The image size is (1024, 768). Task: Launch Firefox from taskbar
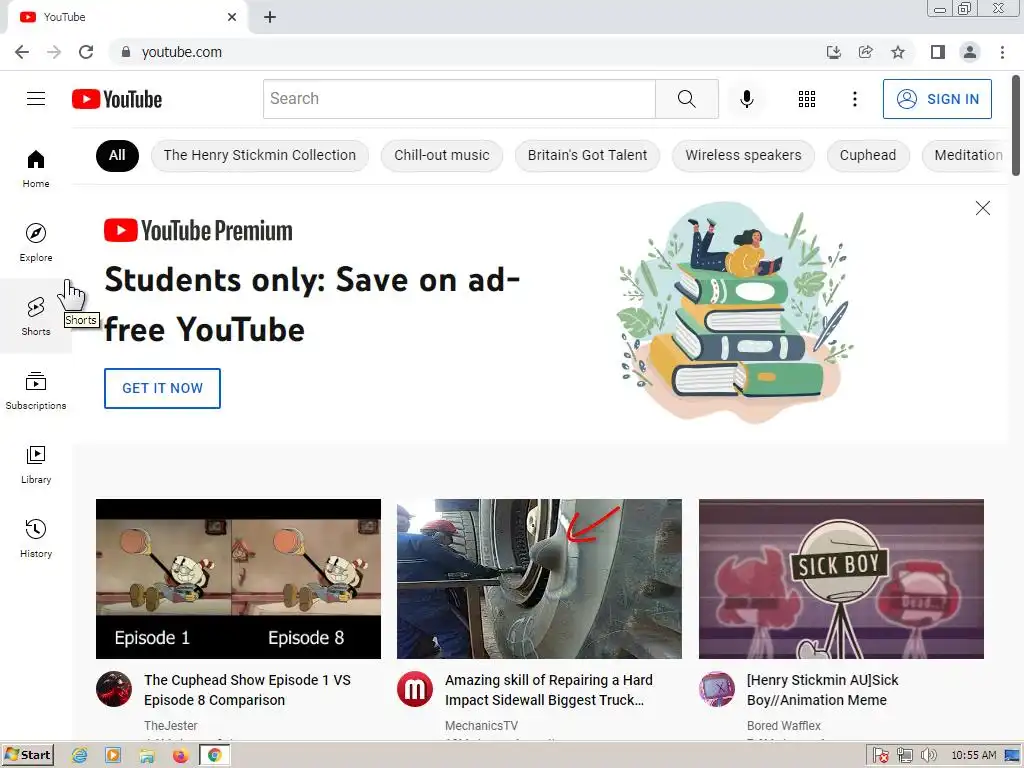click(180, 756)
